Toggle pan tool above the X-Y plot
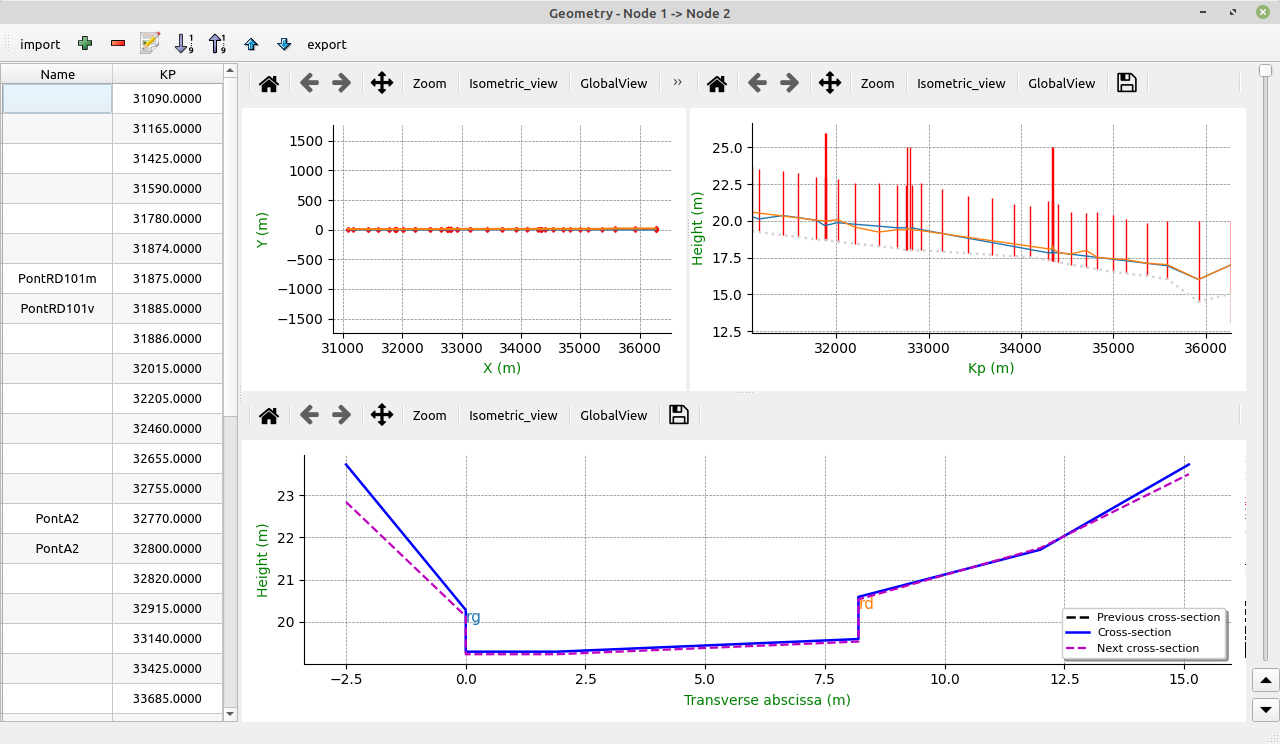Image resolution: width=1280 pixels, height=744 pixels. tap(381, 83)
